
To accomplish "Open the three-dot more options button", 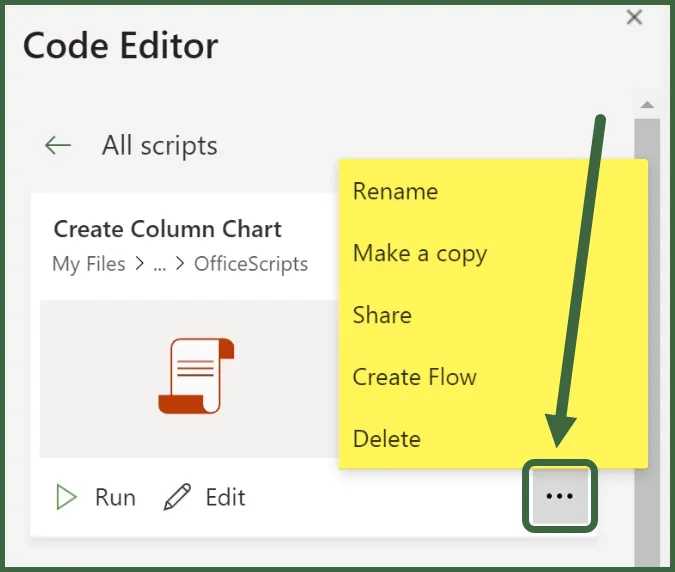I will click(559, 497).
